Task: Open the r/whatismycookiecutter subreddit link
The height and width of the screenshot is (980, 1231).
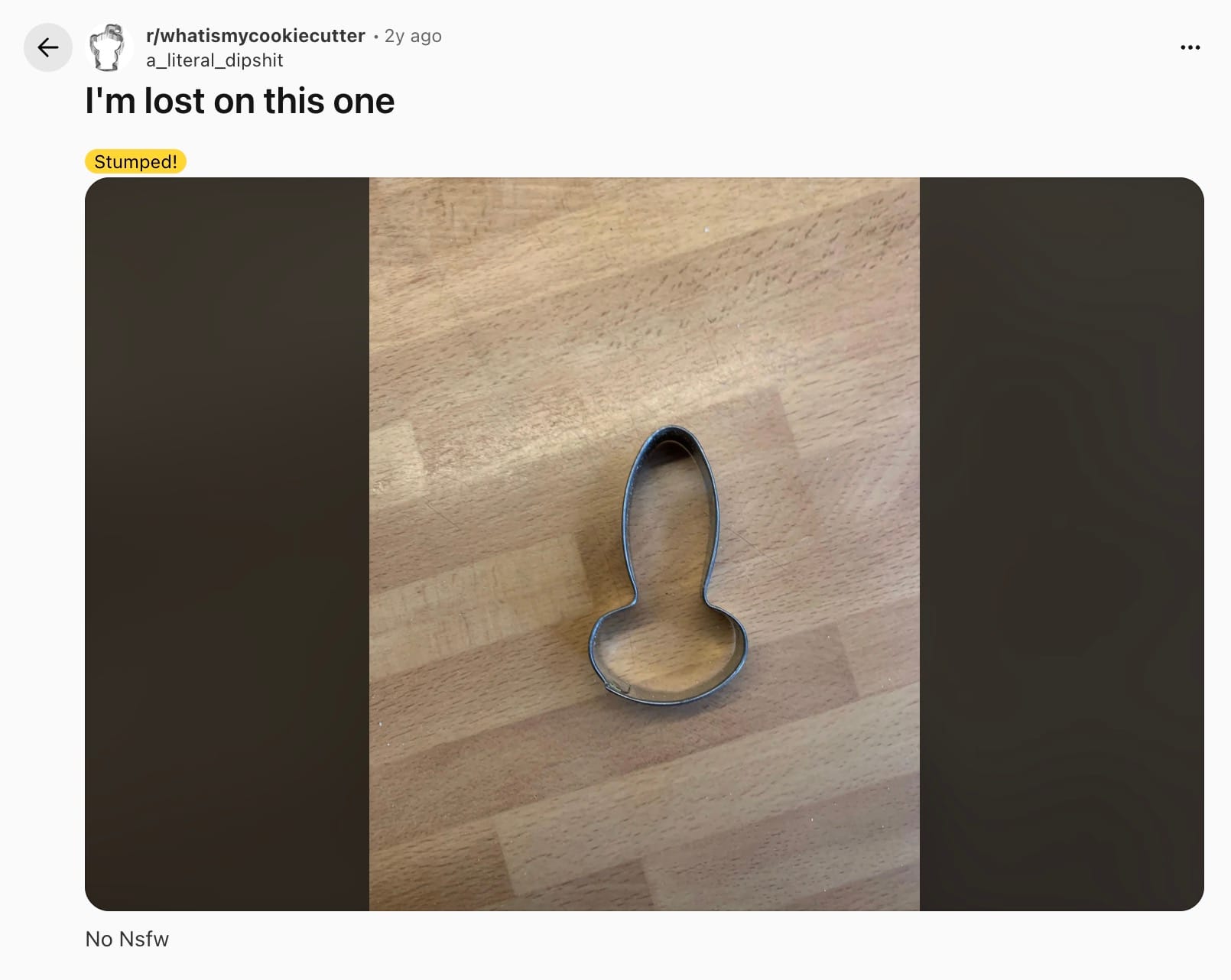Action: pos(255,36)
